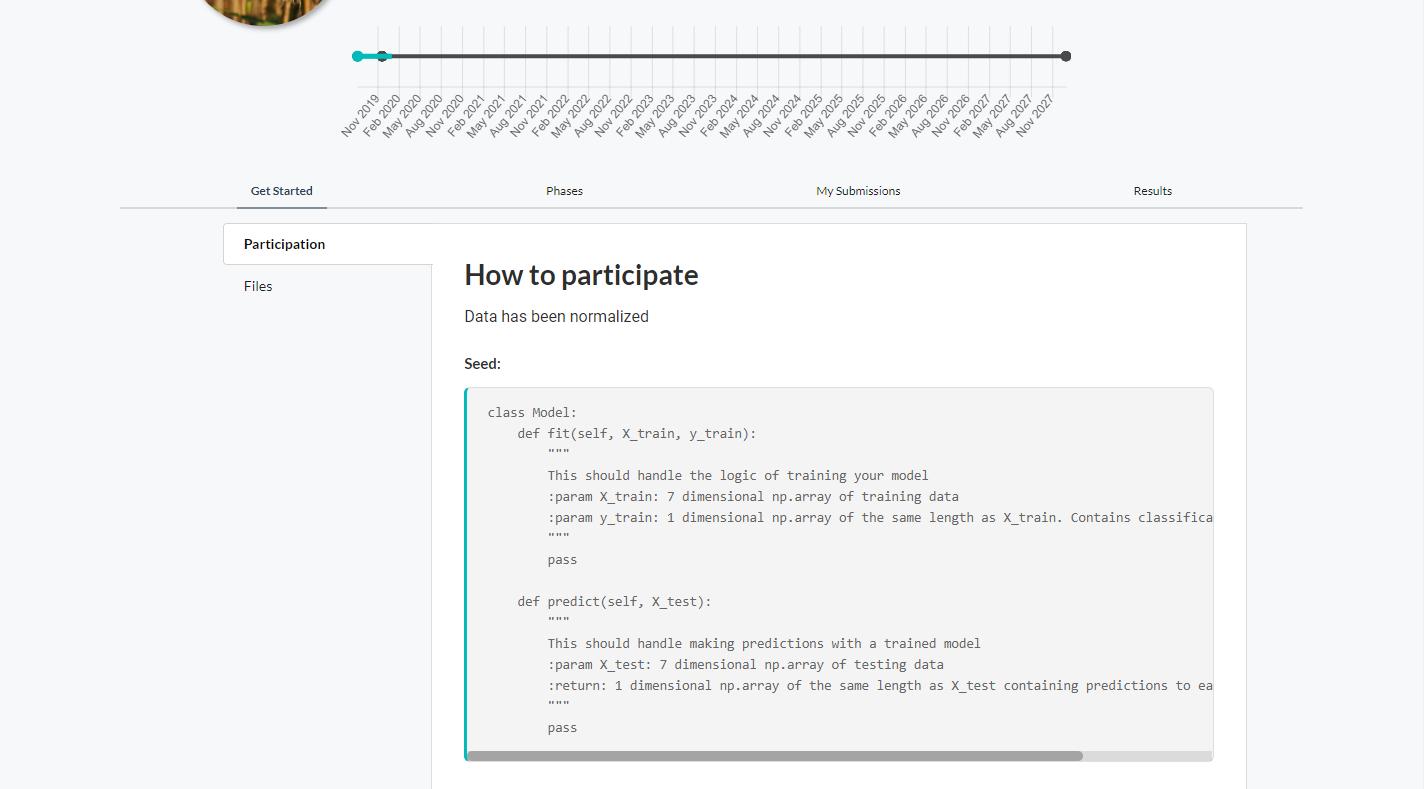Click the seed code block's horizontal scrollbar thumb
1424x789 pixels.
775,756
